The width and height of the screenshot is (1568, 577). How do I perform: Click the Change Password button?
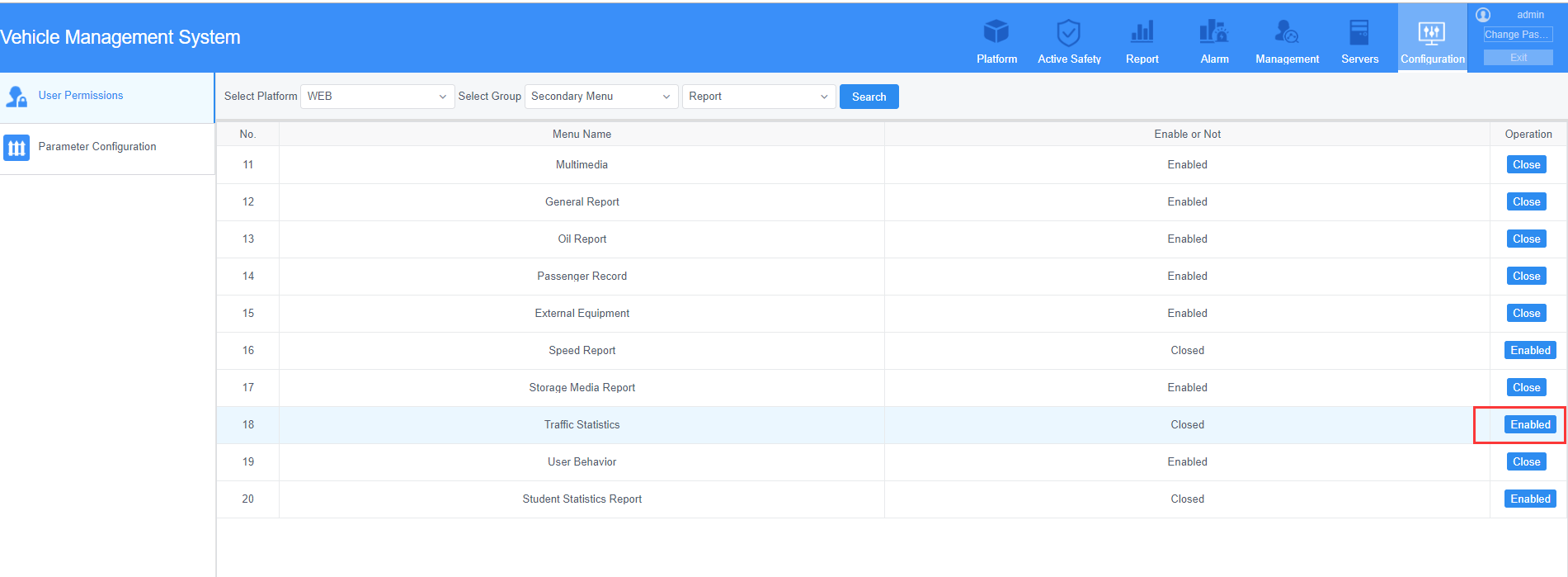click(x=1518, y=35)
